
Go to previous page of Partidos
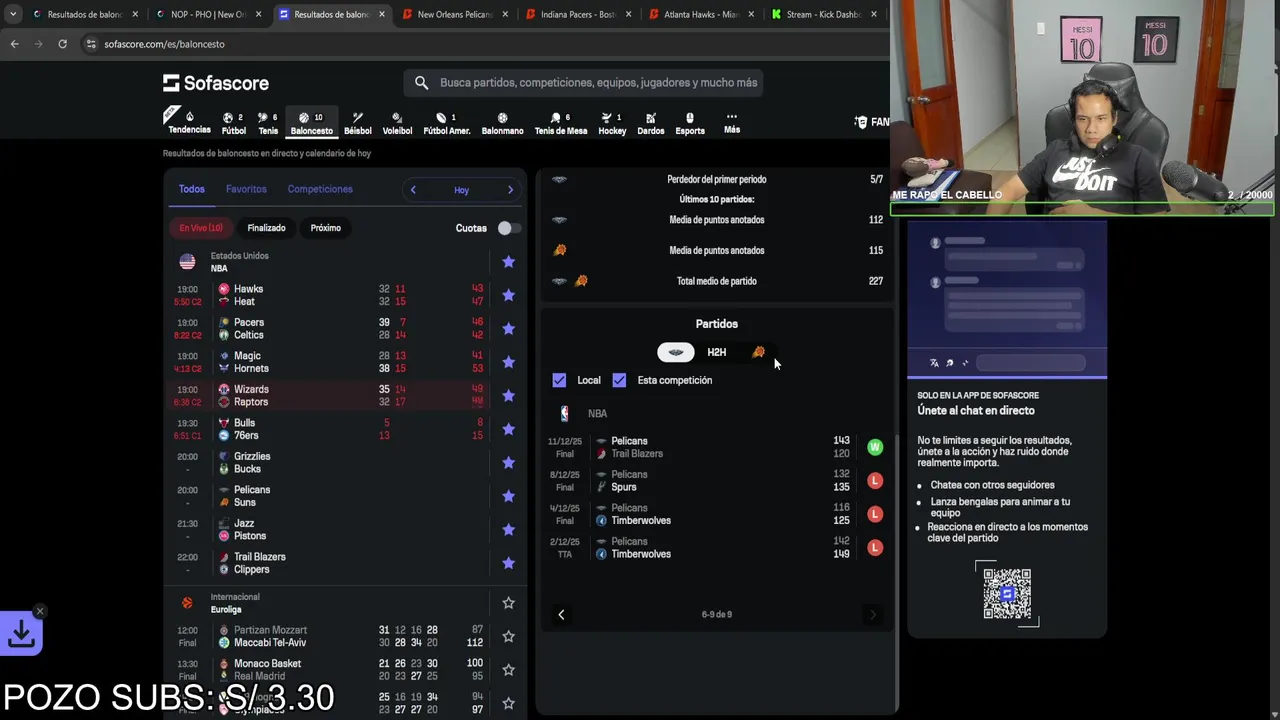(x=561, y=614)
